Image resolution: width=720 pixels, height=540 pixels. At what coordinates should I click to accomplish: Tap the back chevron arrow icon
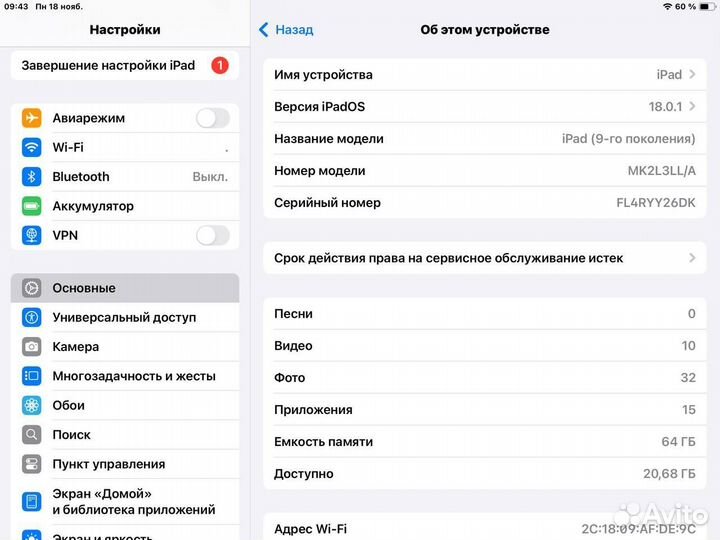click(264, 30)
